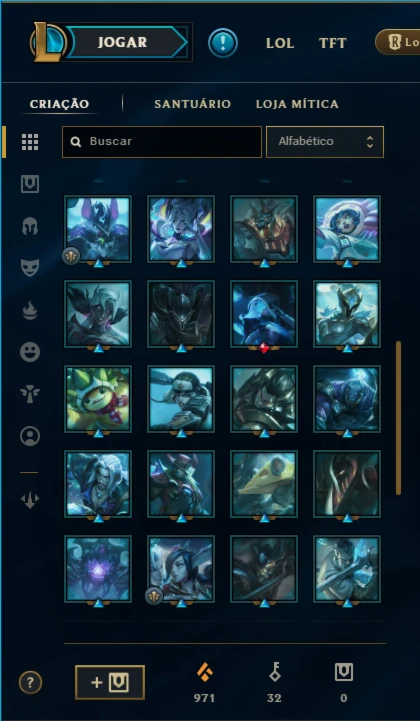Select the yellow cheese hat skin thumbnail
The height and width of the screenshot is (721, 420).
pos(264,484)
